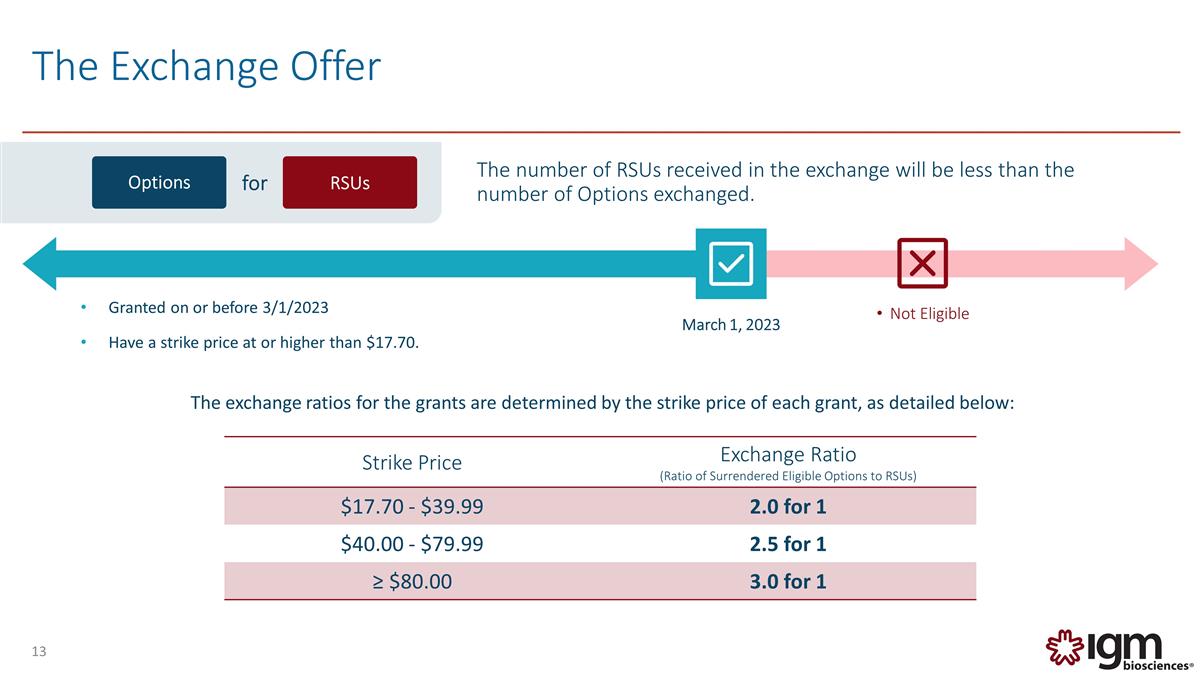
Task: Click the Exchange Ratio column header
Action: 788,455
